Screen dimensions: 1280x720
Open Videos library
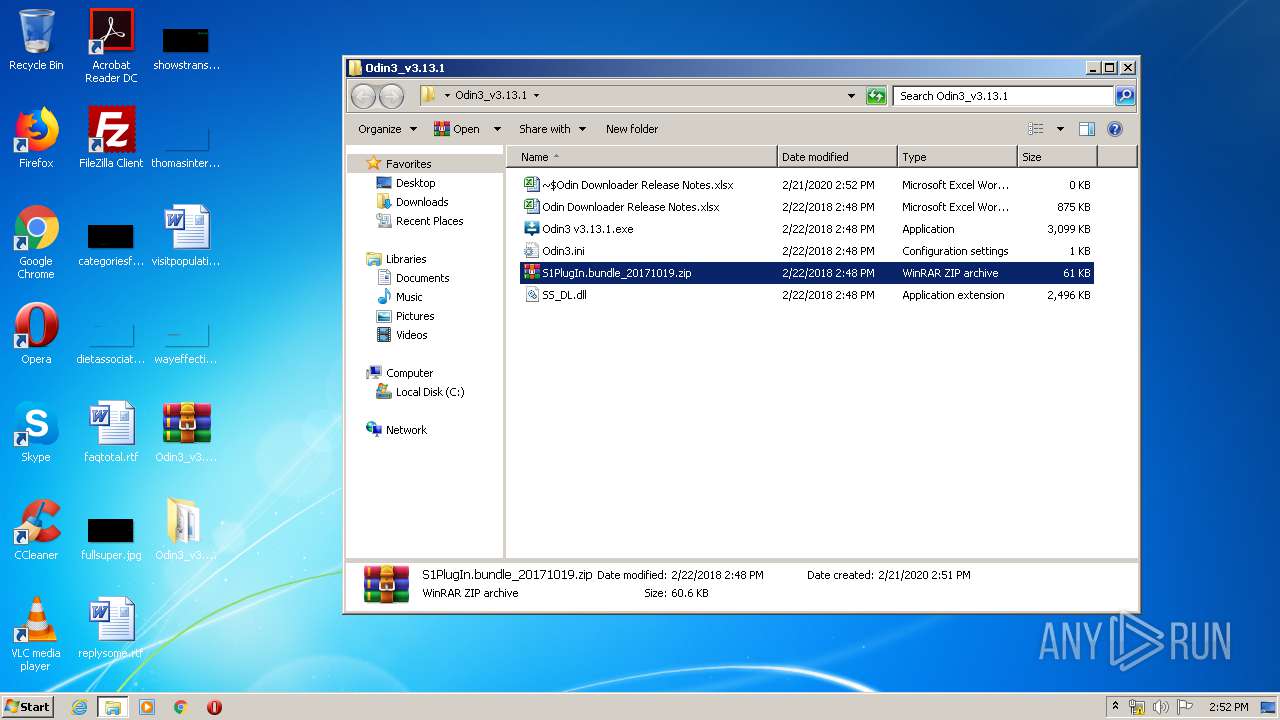pos(402,335)
